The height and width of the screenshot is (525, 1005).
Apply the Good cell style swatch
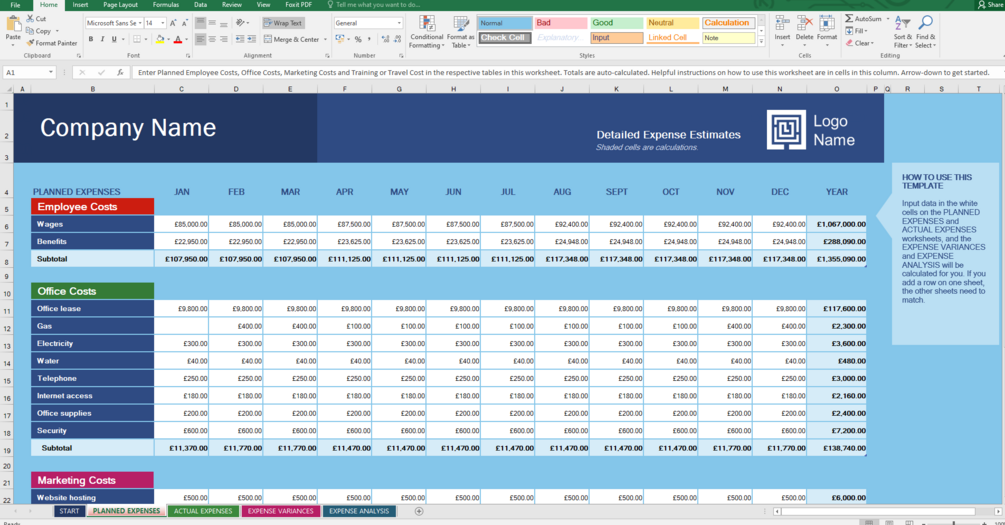pos(616,22)
